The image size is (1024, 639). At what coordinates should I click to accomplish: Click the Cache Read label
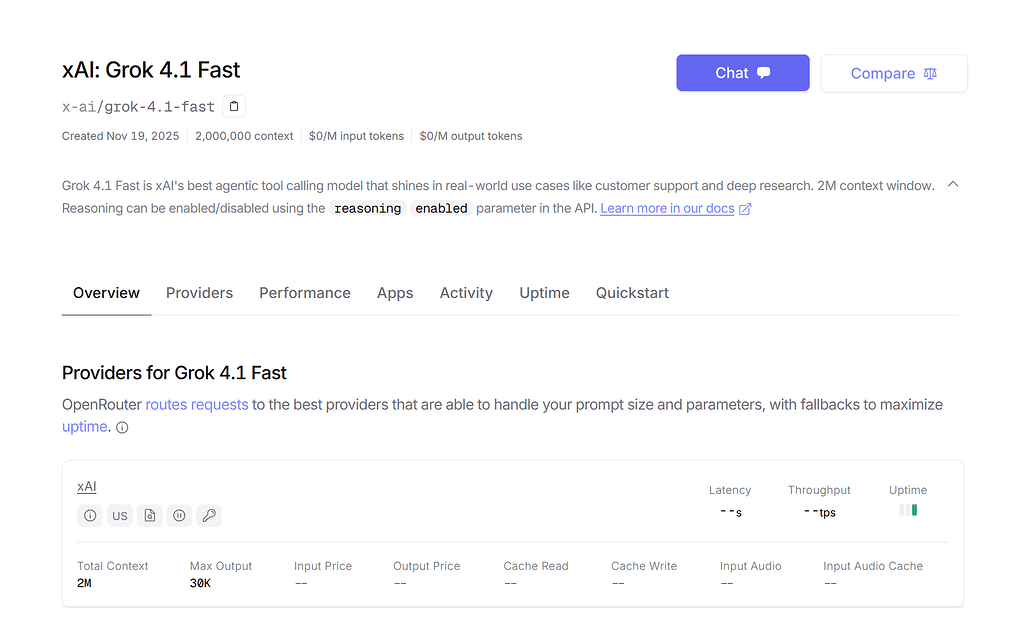[x=536, y=566]
